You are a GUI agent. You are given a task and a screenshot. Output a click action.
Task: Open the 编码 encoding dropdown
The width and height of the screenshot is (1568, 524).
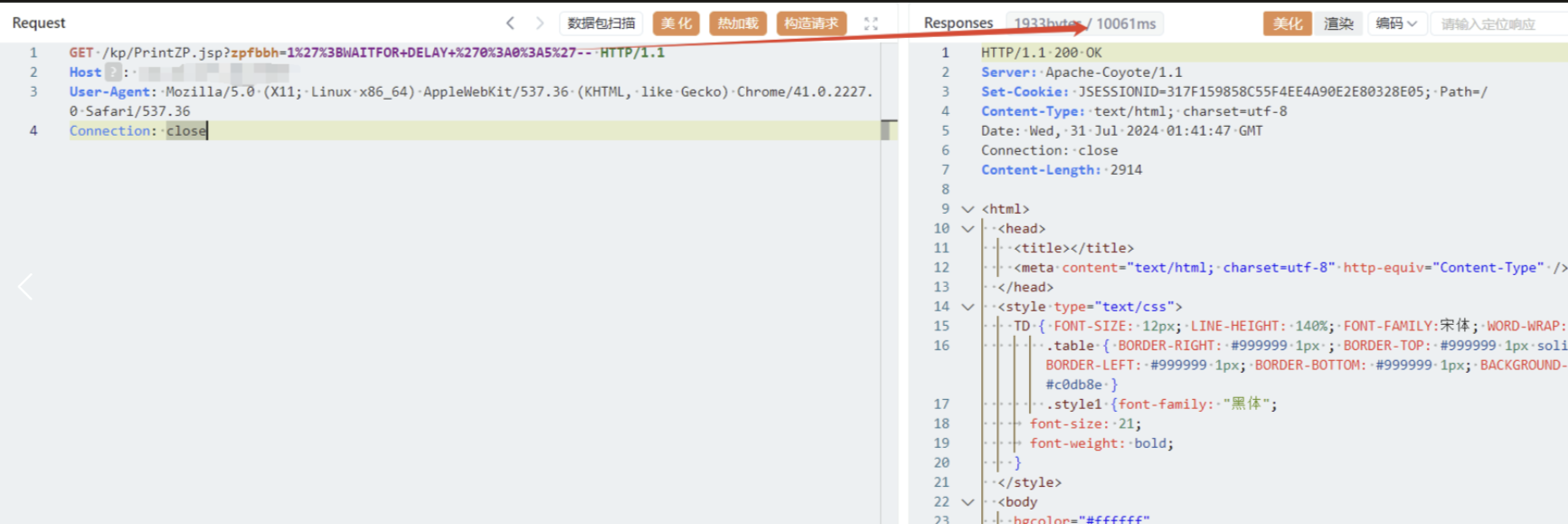tap(1396, 24)
